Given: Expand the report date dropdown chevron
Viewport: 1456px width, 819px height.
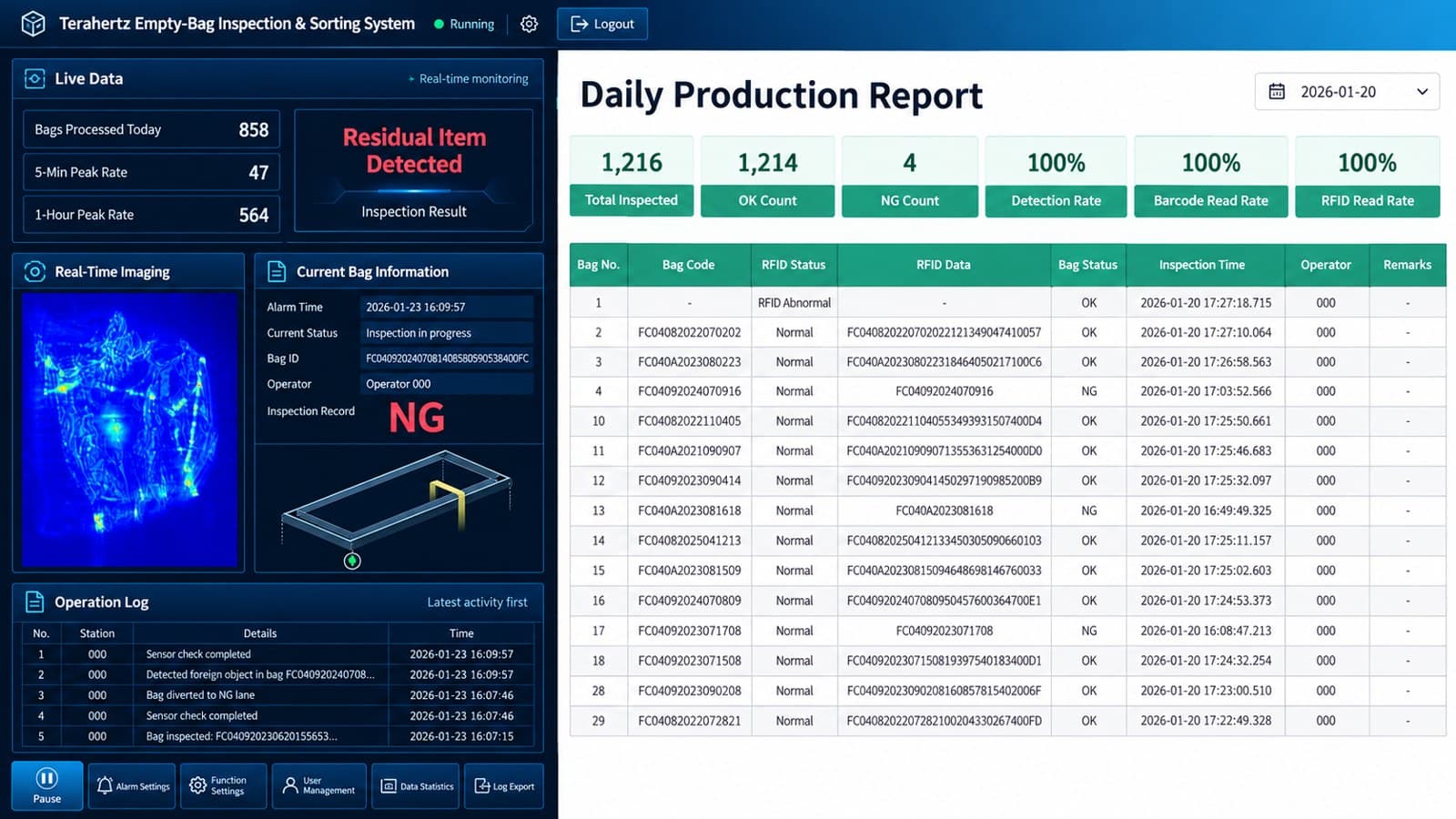Looking at the screenshot, I should click(1422, 92).
